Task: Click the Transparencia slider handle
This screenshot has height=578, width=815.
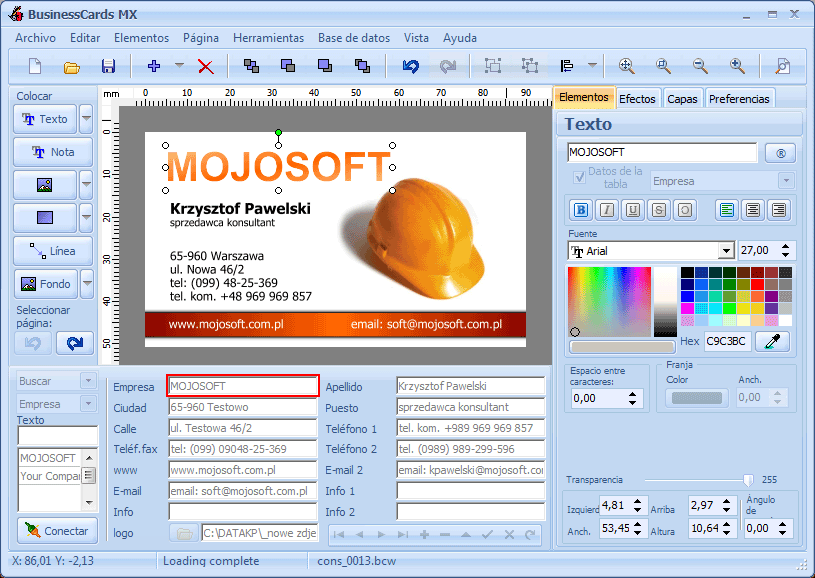Action: [748, 479]
